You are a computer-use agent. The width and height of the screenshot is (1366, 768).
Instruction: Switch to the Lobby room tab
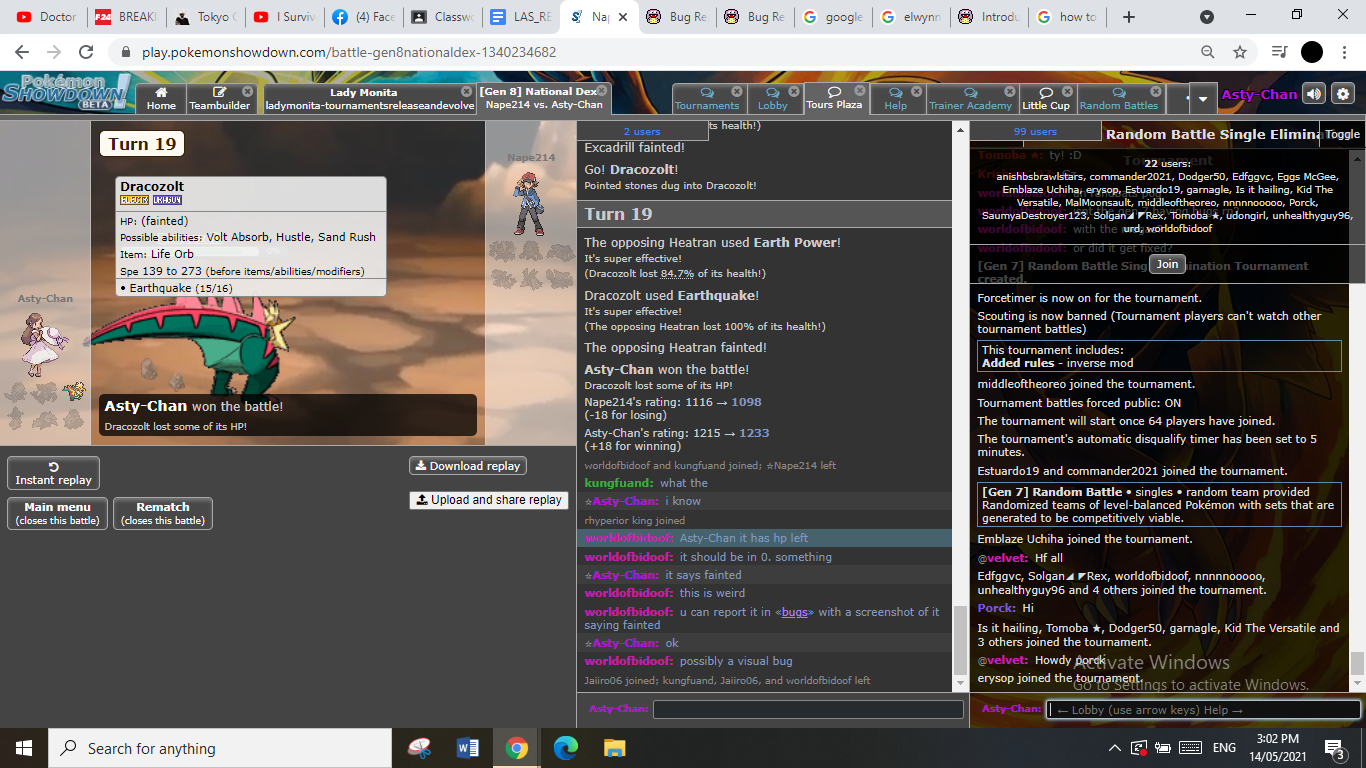pyautogui.click(x=772, y=98)
